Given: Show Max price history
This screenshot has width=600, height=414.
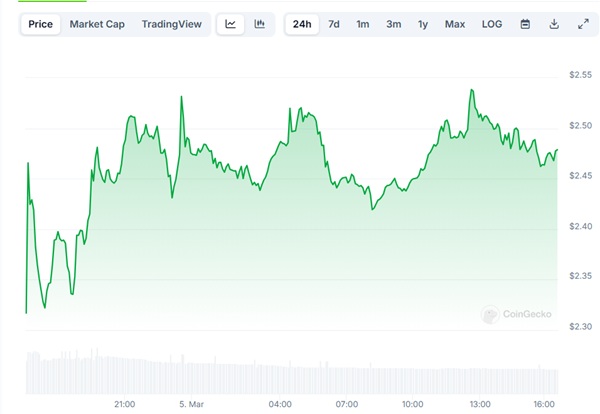Looking at the screenshot, I should click(455, 24).
